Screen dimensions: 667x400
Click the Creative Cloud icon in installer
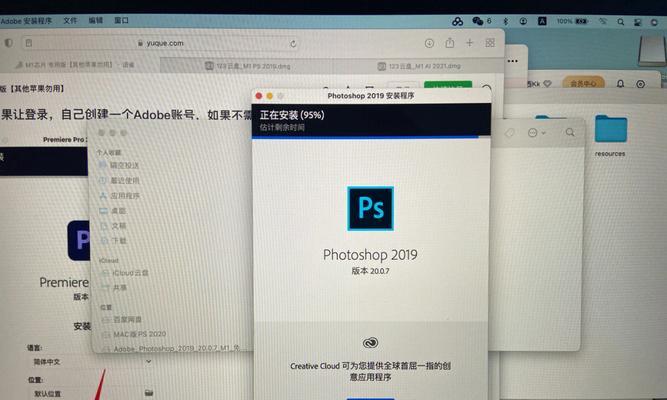coord(371,343)
